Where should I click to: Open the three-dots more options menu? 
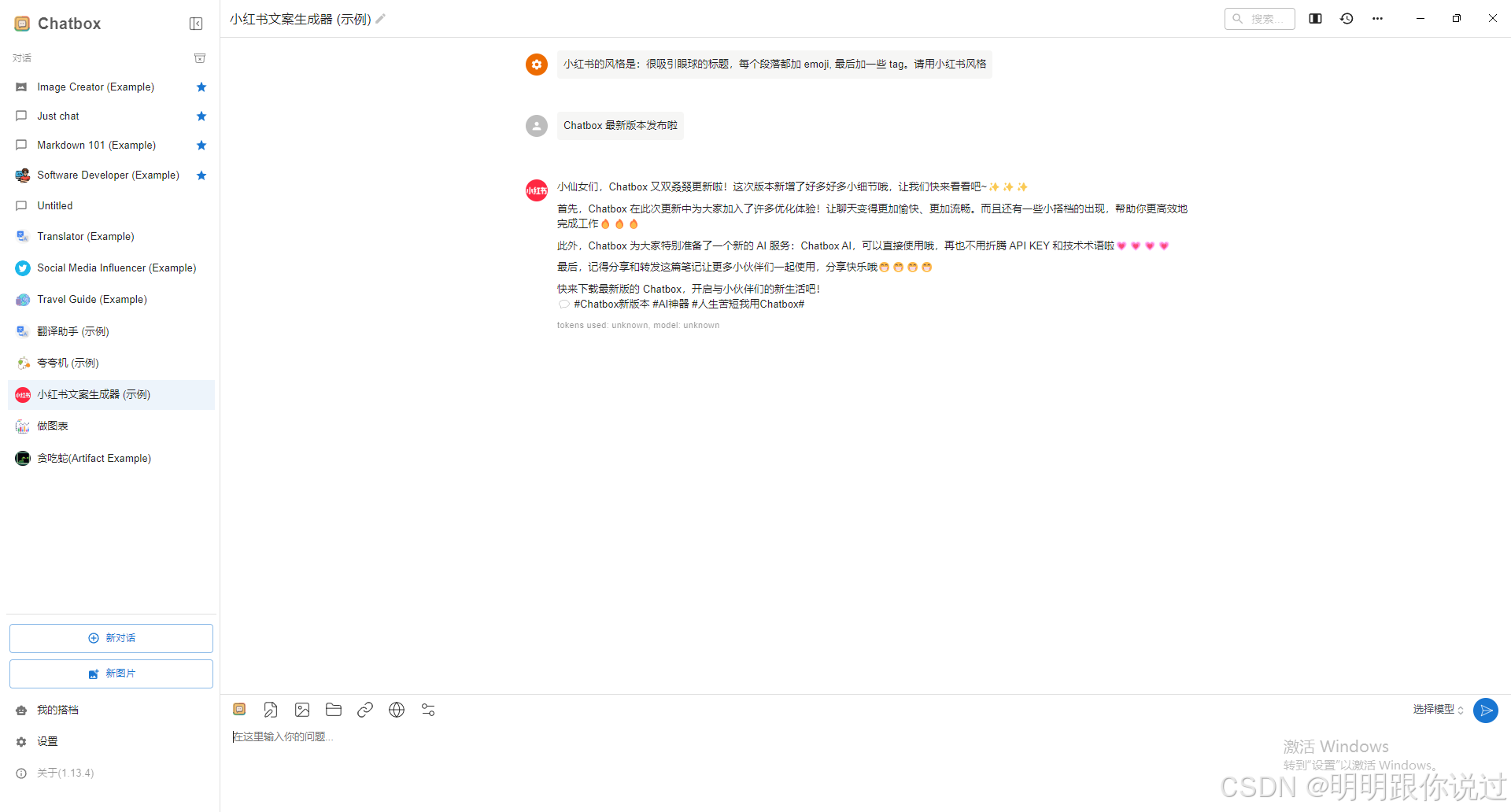coord(1377,19)
